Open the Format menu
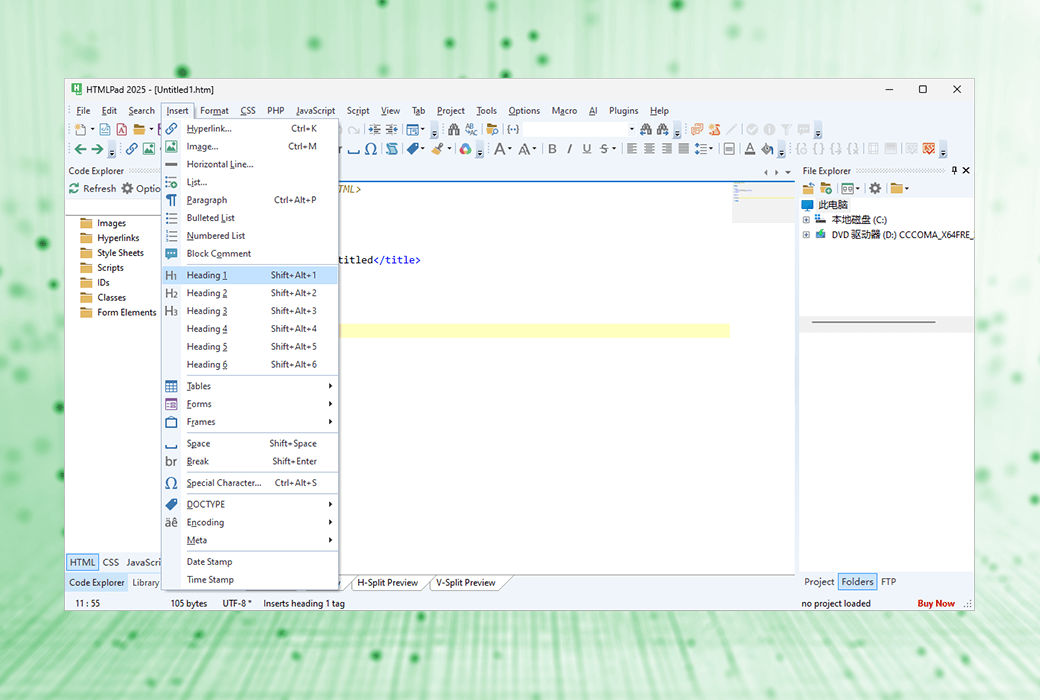This screenshot has width=1040, height=700. pyautogui.click(x=214, y=111)
